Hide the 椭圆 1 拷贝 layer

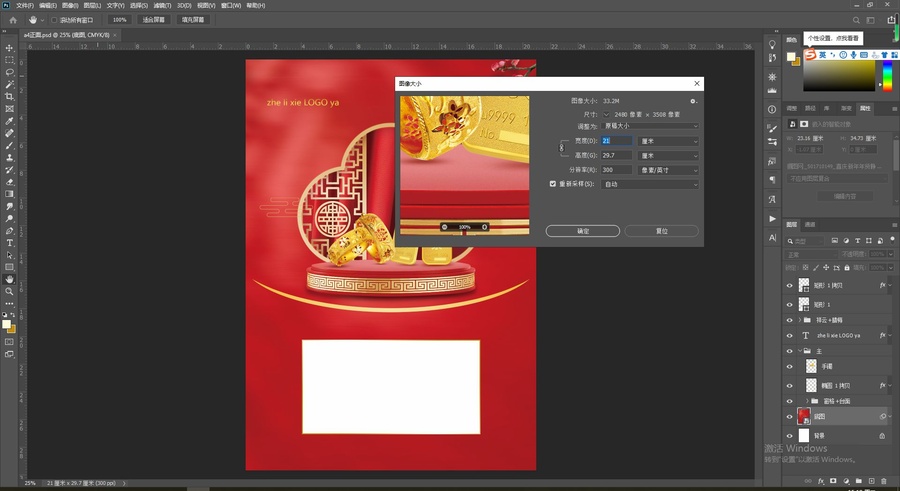click(789, 386)
